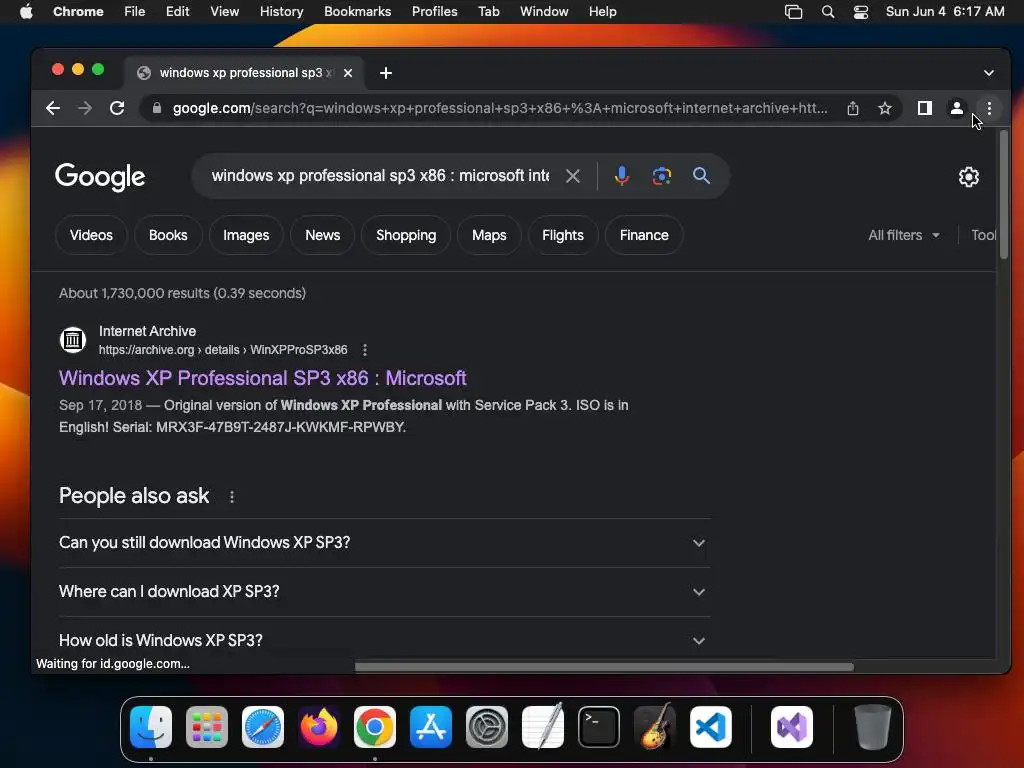This screenshot has height=768, width=1024.
Task: Open Visual Studio purple icon in Dock
Action: coord(792,727)
